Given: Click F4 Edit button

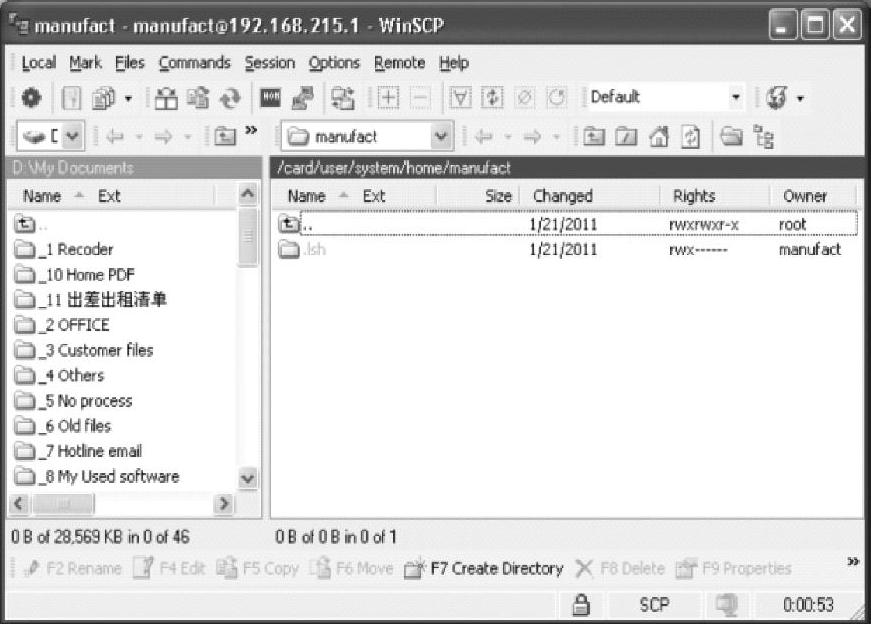Looking at the screenshot, I should [169, 568].
